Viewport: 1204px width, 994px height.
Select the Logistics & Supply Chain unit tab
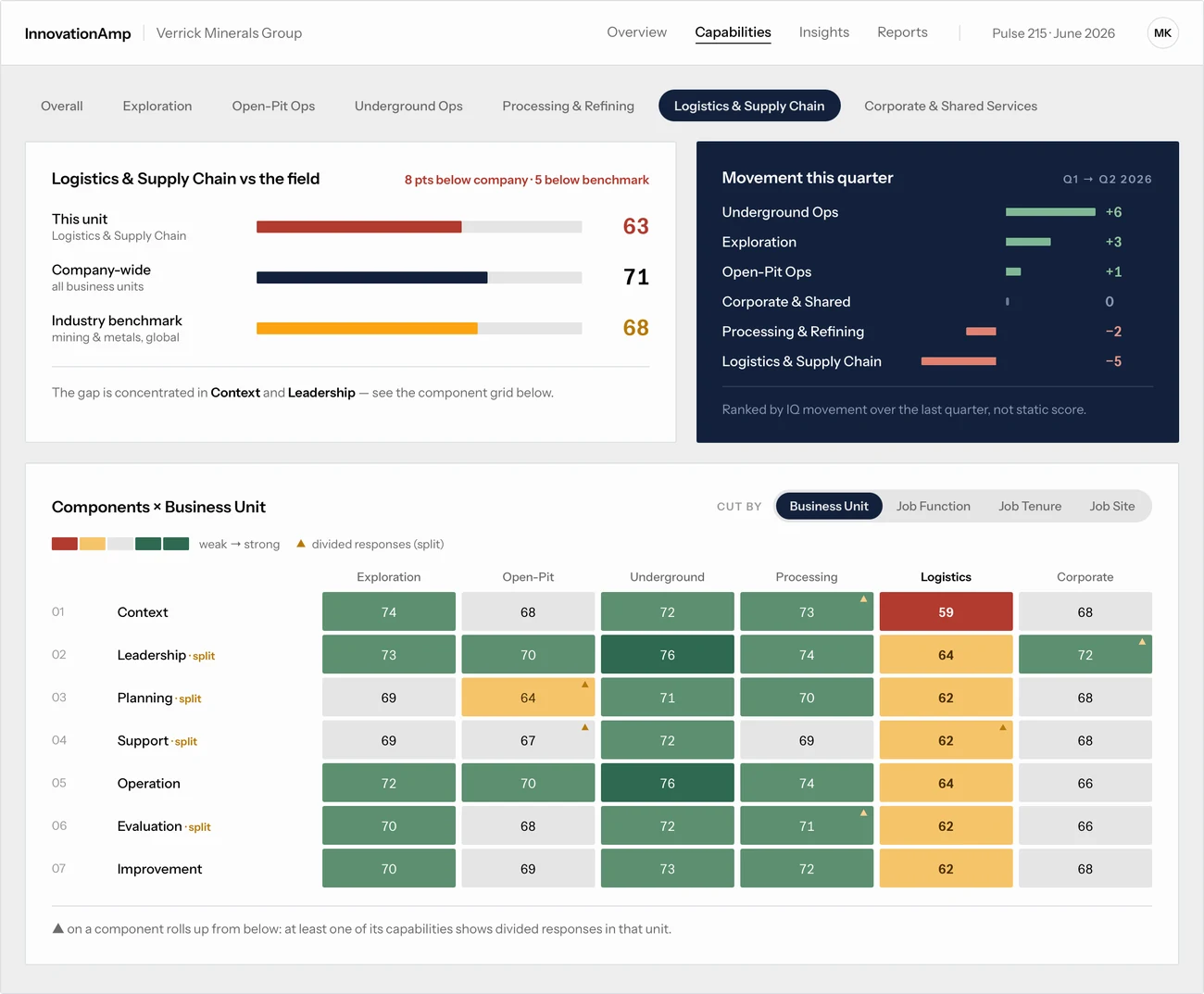pyautogui.click(x=748, y=106)
